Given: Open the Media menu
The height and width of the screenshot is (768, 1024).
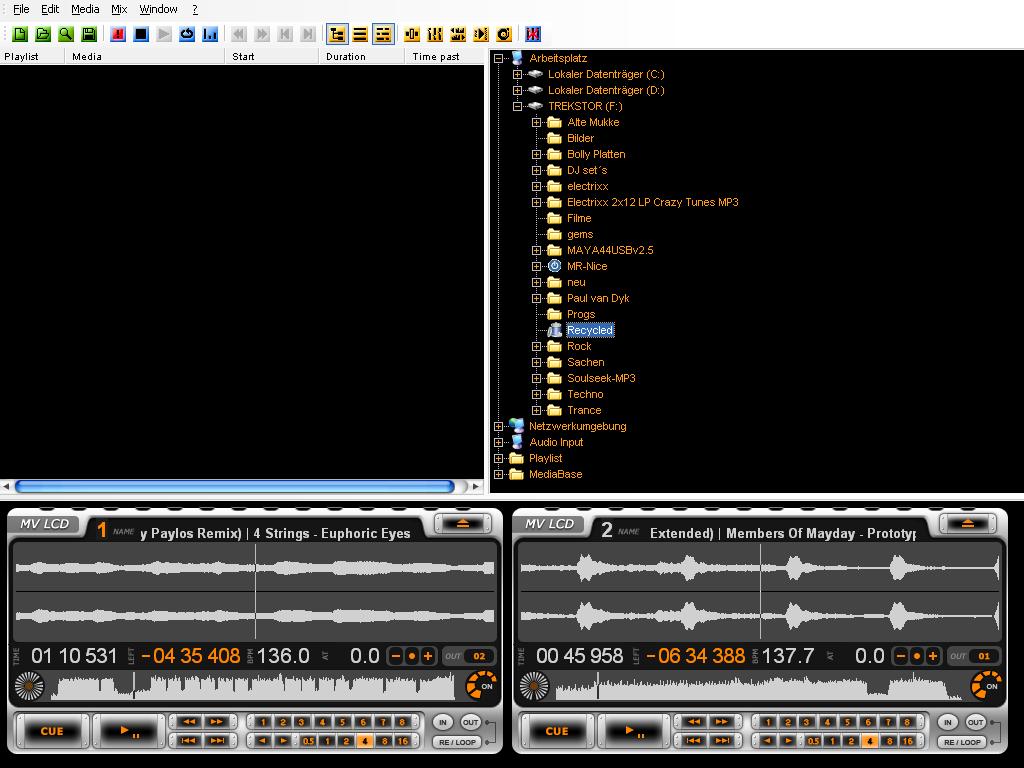Looking at the screenshot, I should 85,9.
